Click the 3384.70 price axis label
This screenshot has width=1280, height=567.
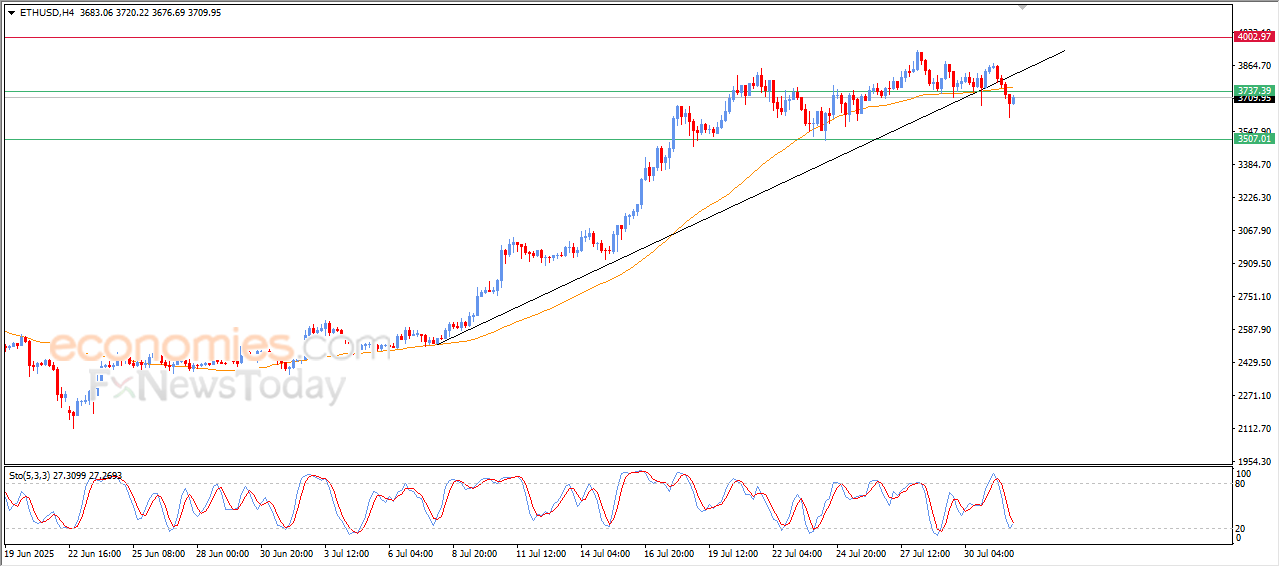pyautogui.click(x=1254, y=164)
